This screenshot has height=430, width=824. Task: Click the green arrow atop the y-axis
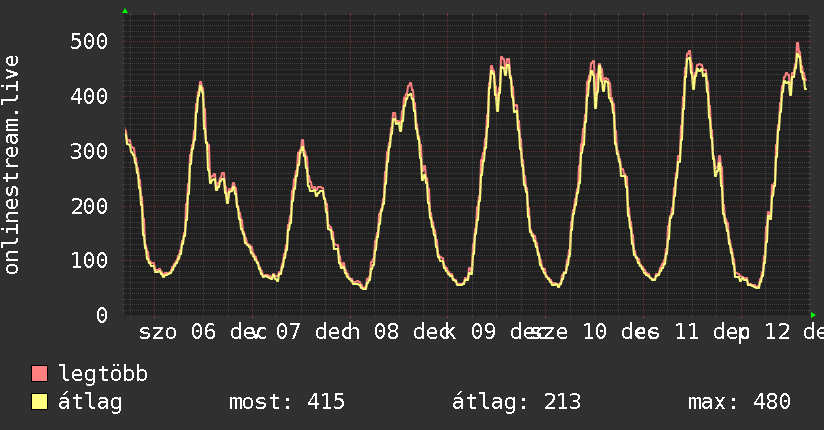click(x=125, y=11)
